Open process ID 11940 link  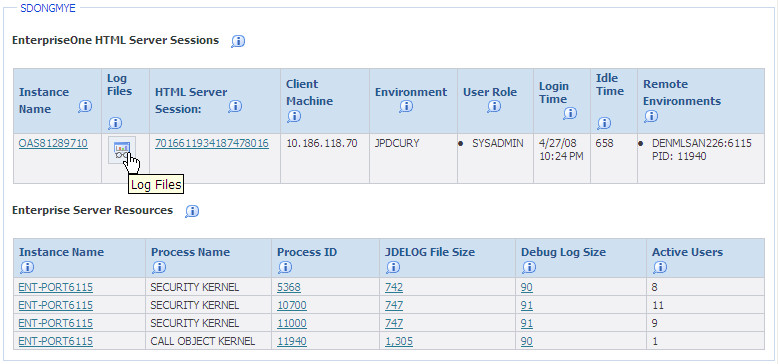[x=292, y=341]
